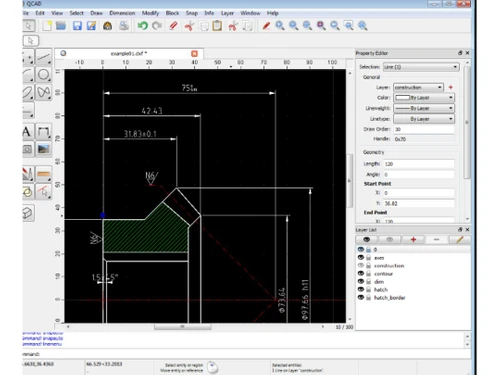Click the Open File folder icon
The height and width of the screenshot is (375, 500).
(61, 26)
